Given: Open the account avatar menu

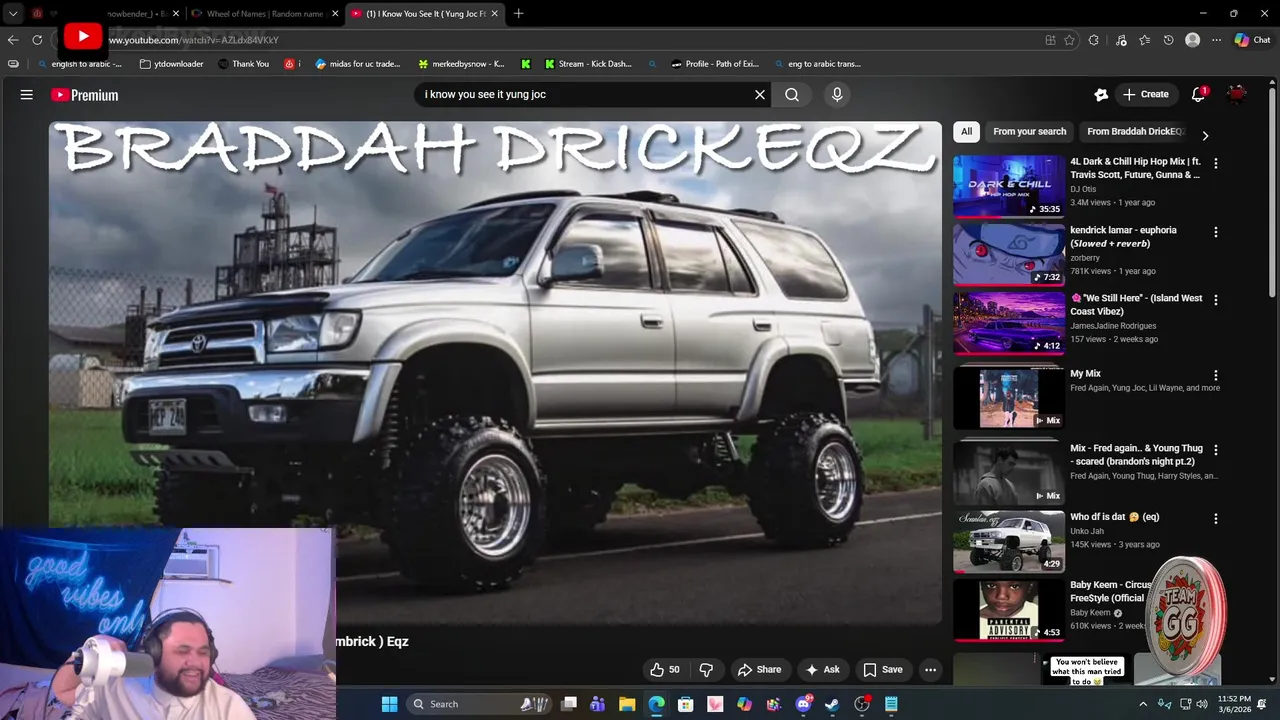Looking at the screenshot, I should pos(1237,95).
